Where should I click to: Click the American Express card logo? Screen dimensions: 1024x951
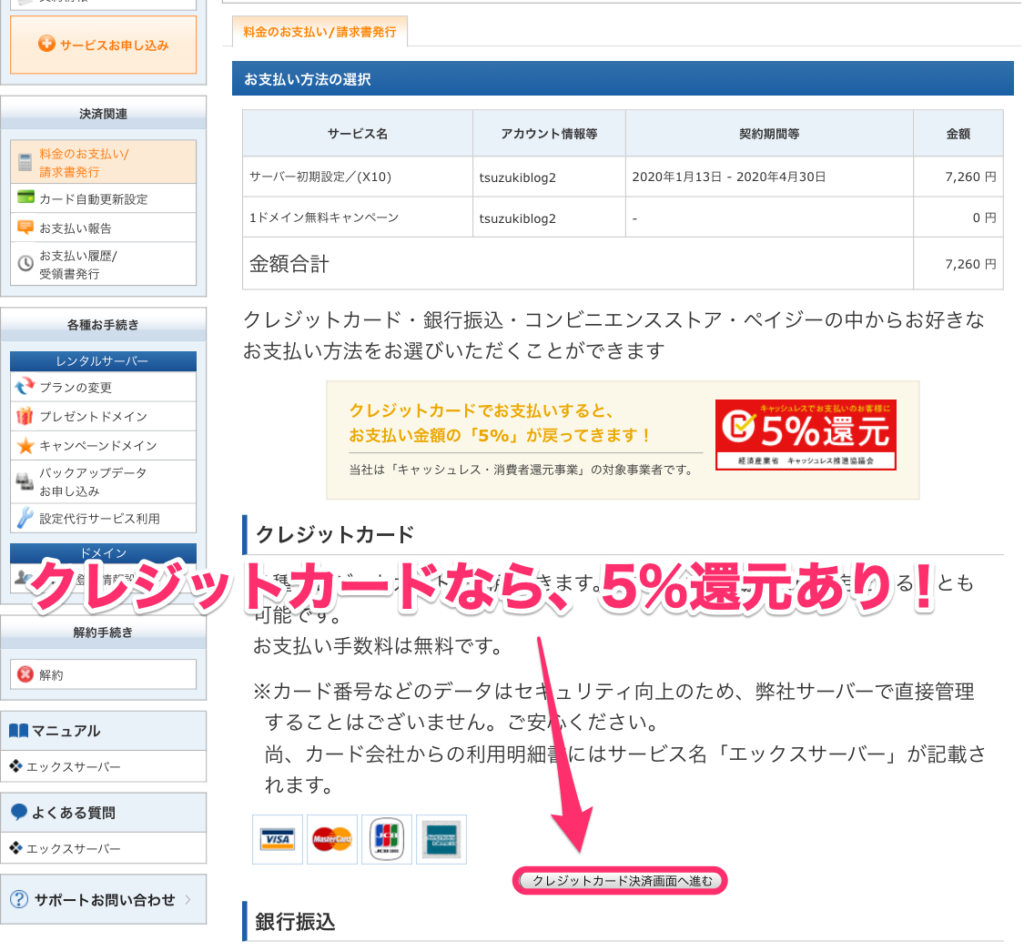point(441,839)
